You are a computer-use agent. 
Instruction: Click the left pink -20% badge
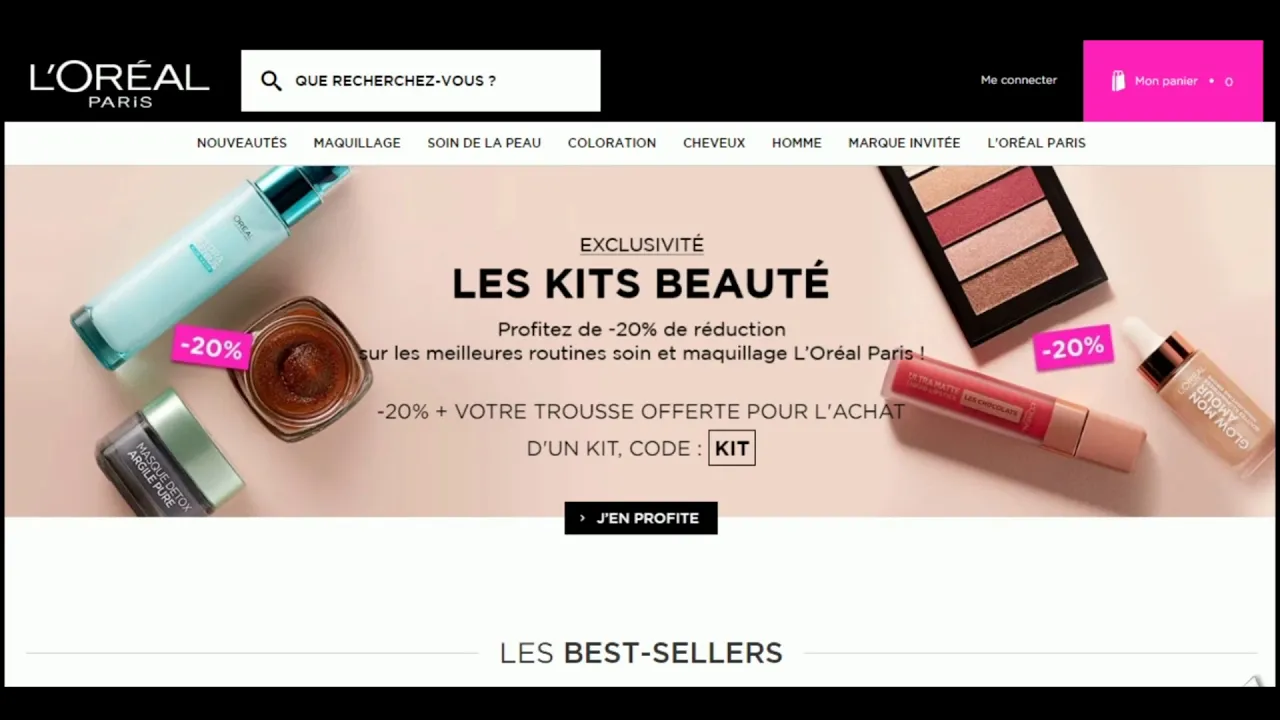pyautogui.click(x=212, y=347)
